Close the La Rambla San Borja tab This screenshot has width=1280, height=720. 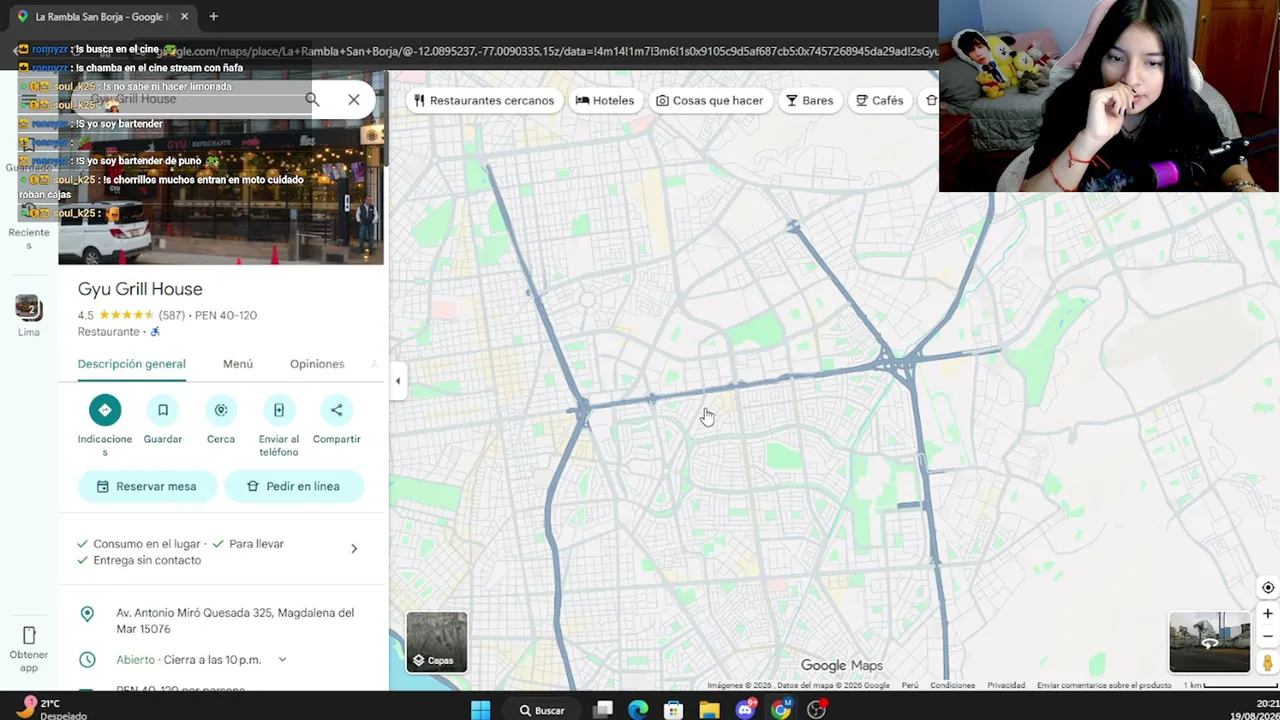tap(184, 17)
